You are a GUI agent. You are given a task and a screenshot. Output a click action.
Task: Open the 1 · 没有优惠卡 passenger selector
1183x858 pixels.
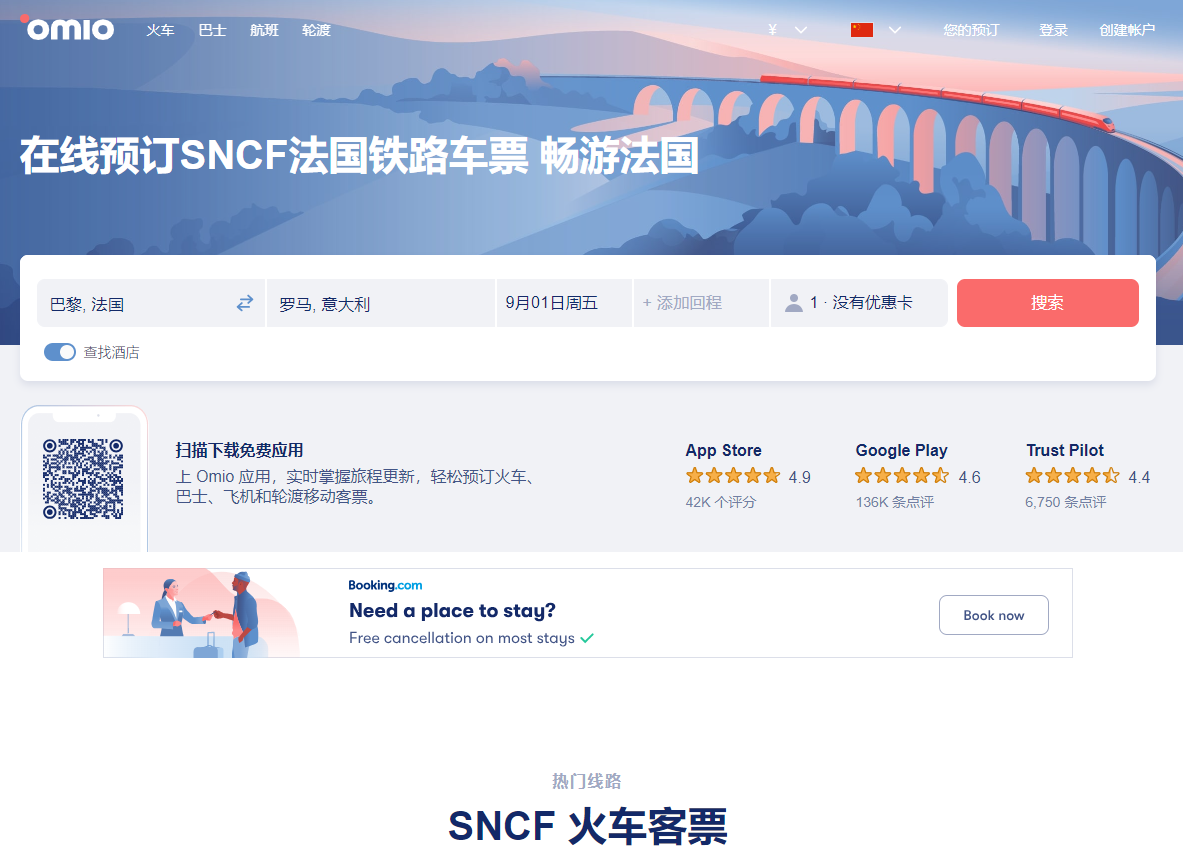[859, 303]
